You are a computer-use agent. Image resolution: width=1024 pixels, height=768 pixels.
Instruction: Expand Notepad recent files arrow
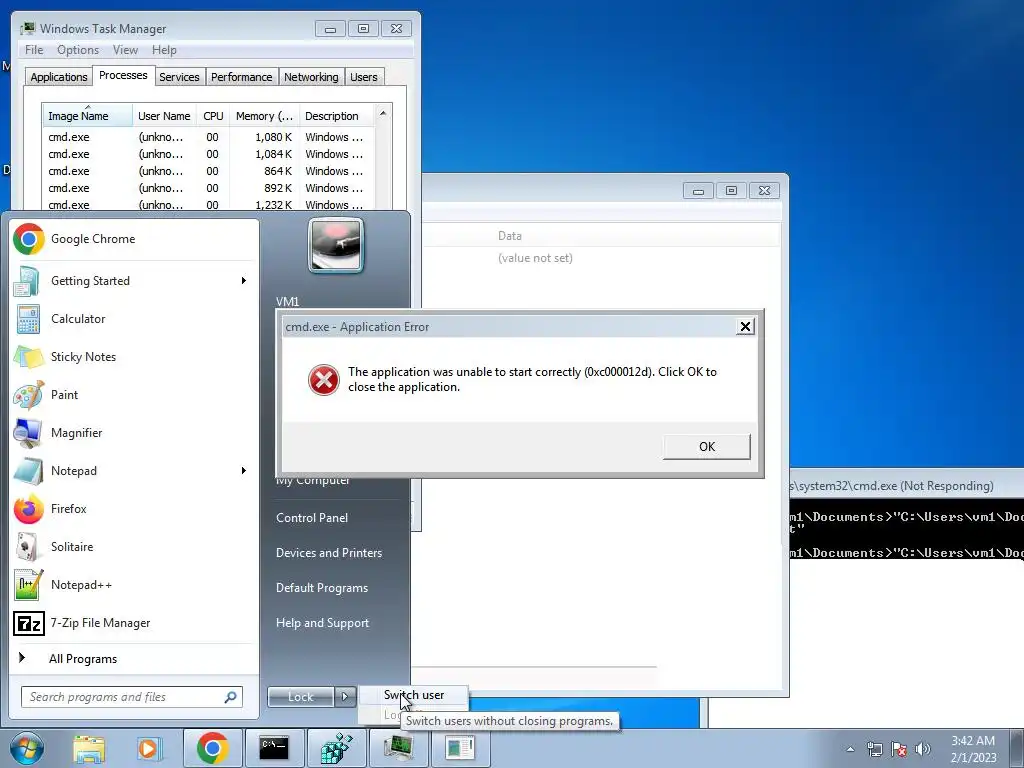coord(244,471)
